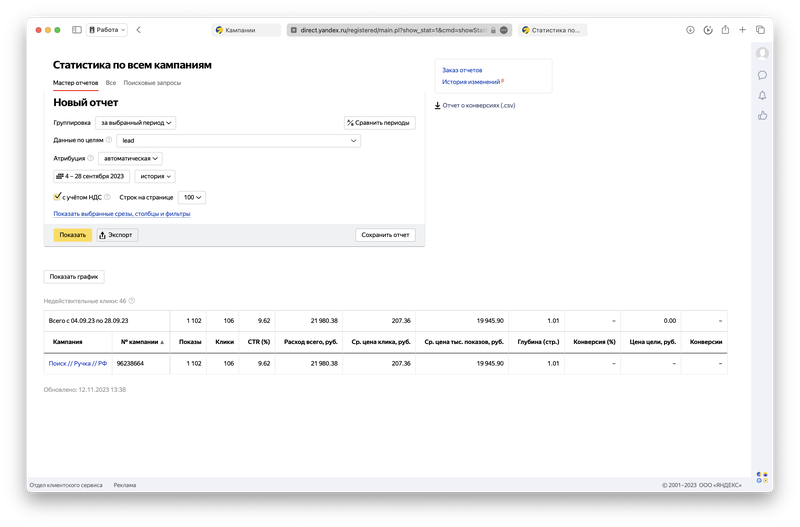Click the Yandex services icon at bottom right
Viewport: 800px width, 527px height.
[x=762, y=478]
